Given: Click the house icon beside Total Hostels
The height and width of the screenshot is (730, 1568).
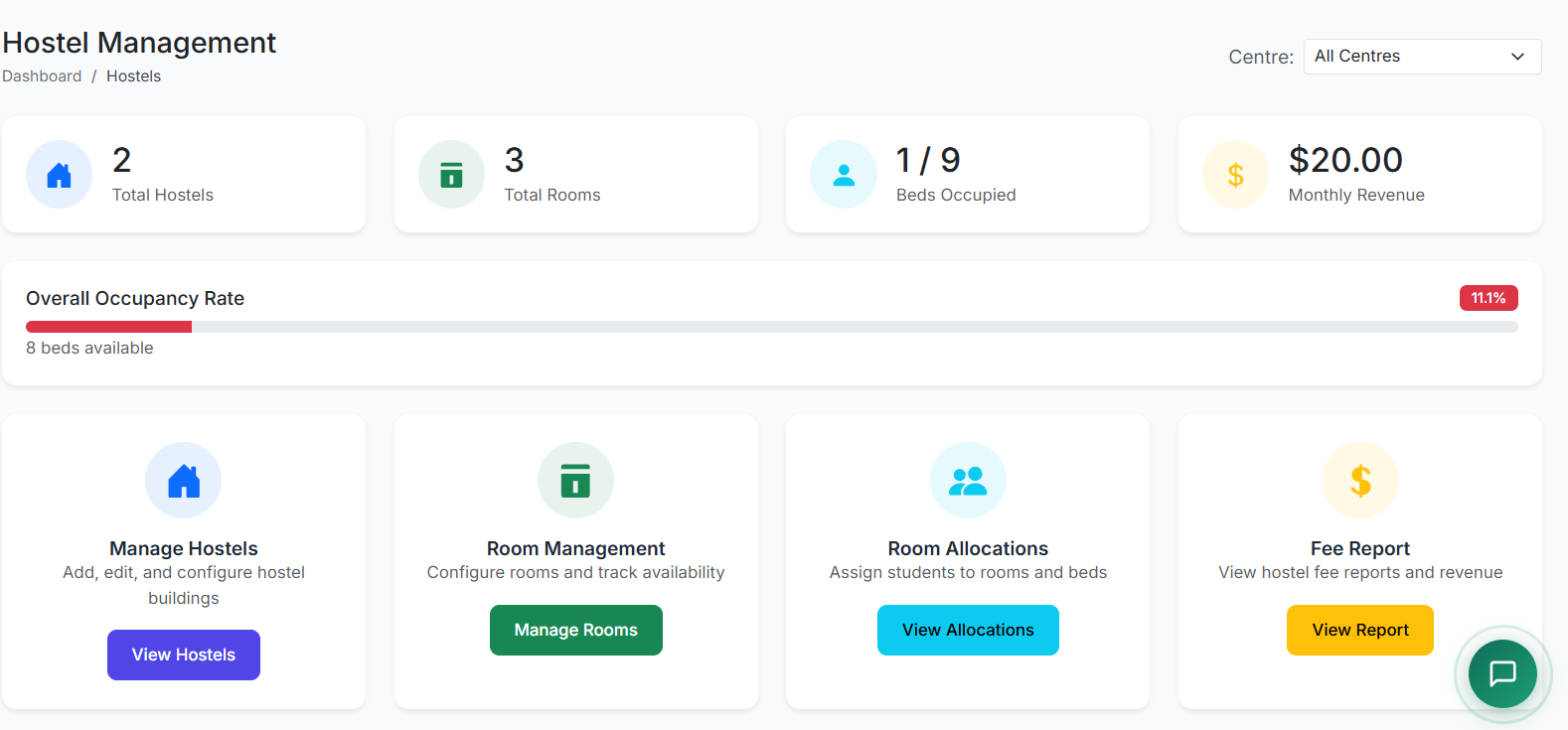Looking at the screenshot, I should point(60,175).
